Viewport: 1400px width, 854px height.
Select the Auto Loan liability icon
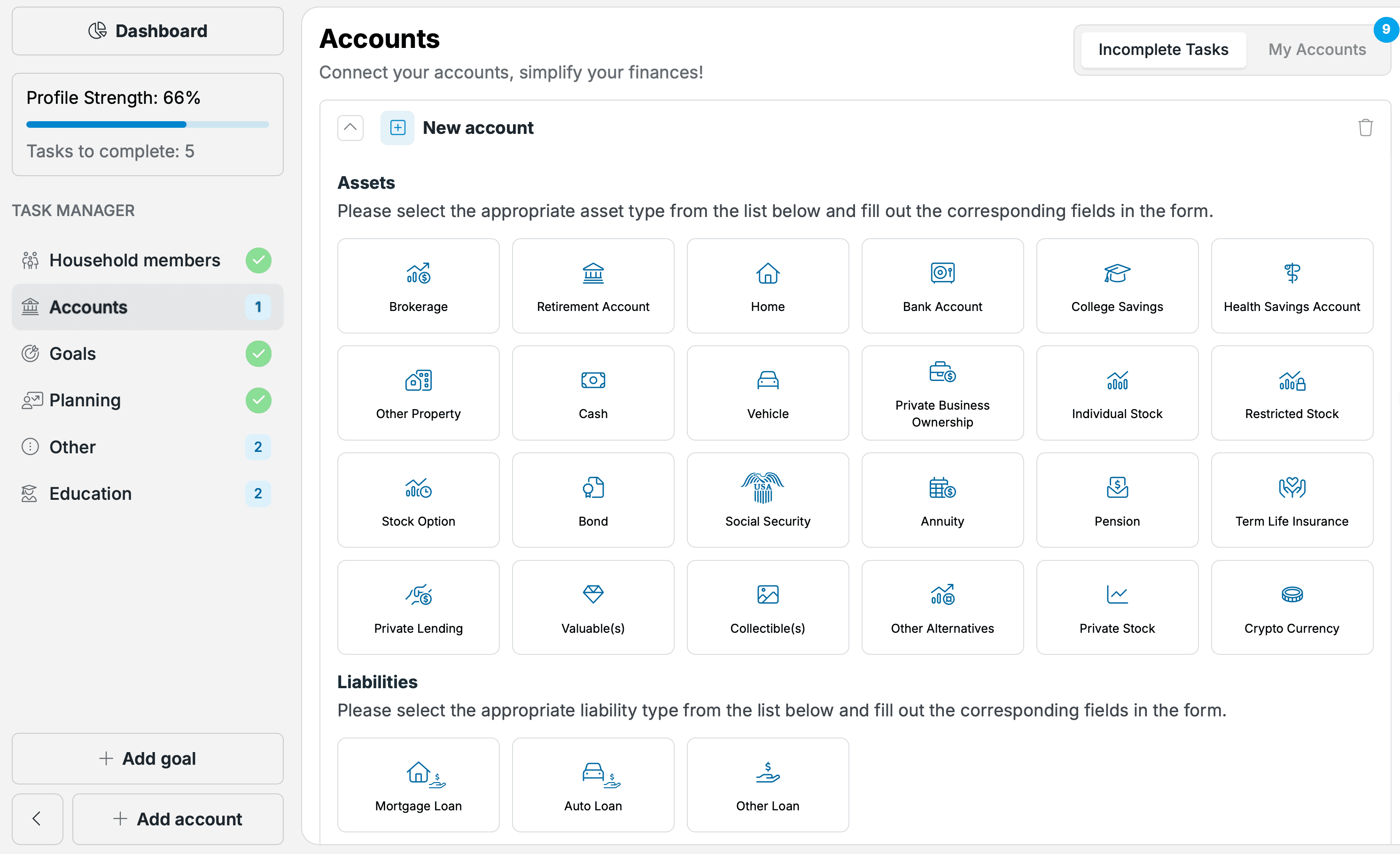(x=592, y=784)
